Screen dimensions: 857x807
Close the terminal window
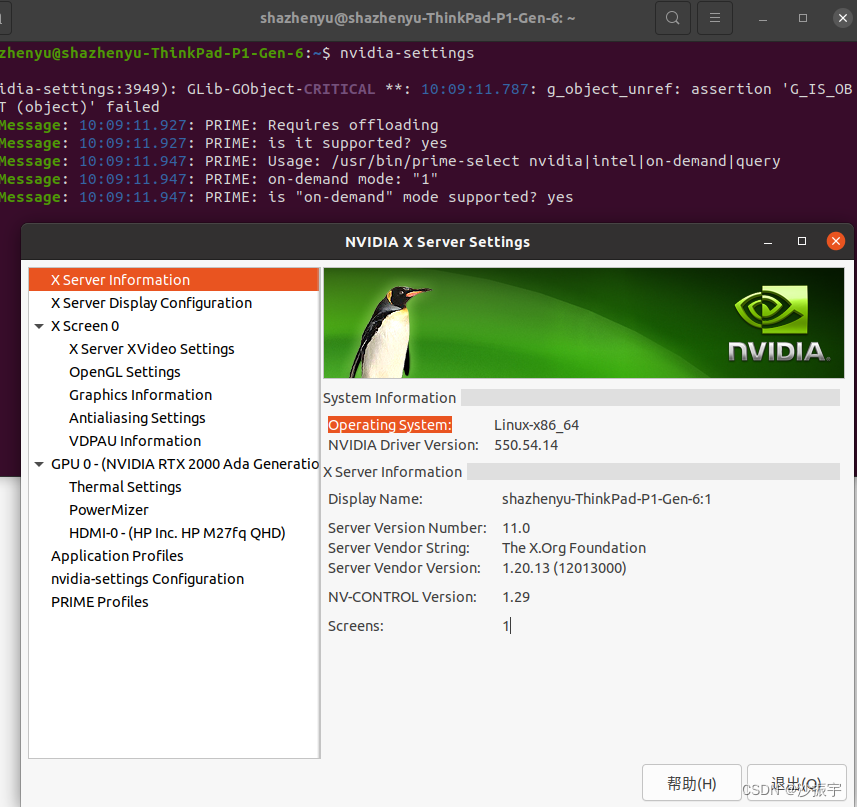coord(843,18)
